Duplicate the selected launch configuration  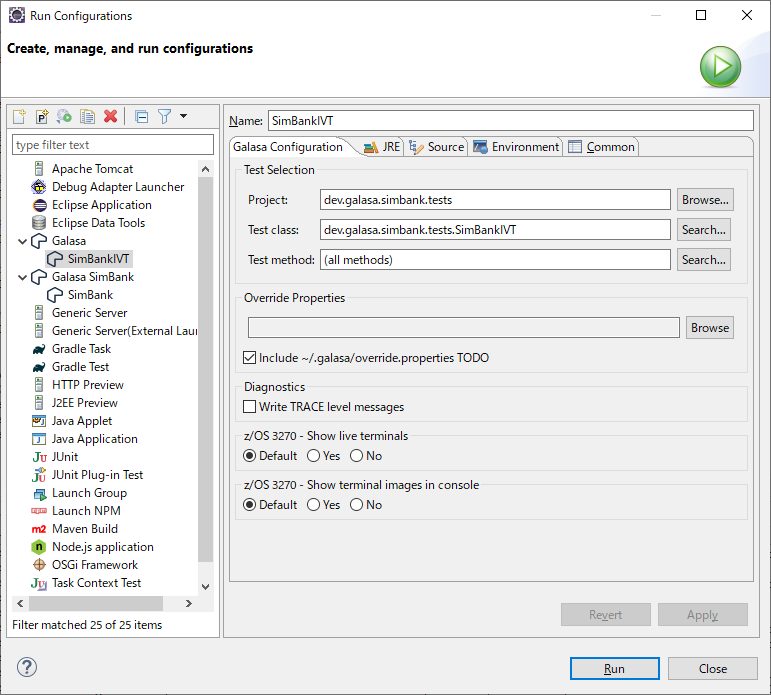click(88, 117)
